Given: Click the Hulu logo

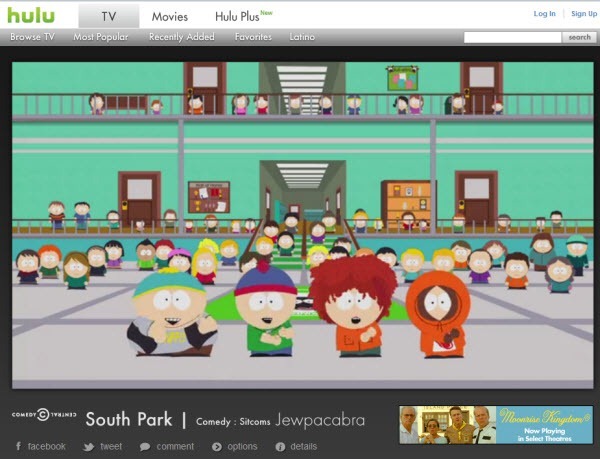Looking at the screenshot, I should tap(31, 15).
